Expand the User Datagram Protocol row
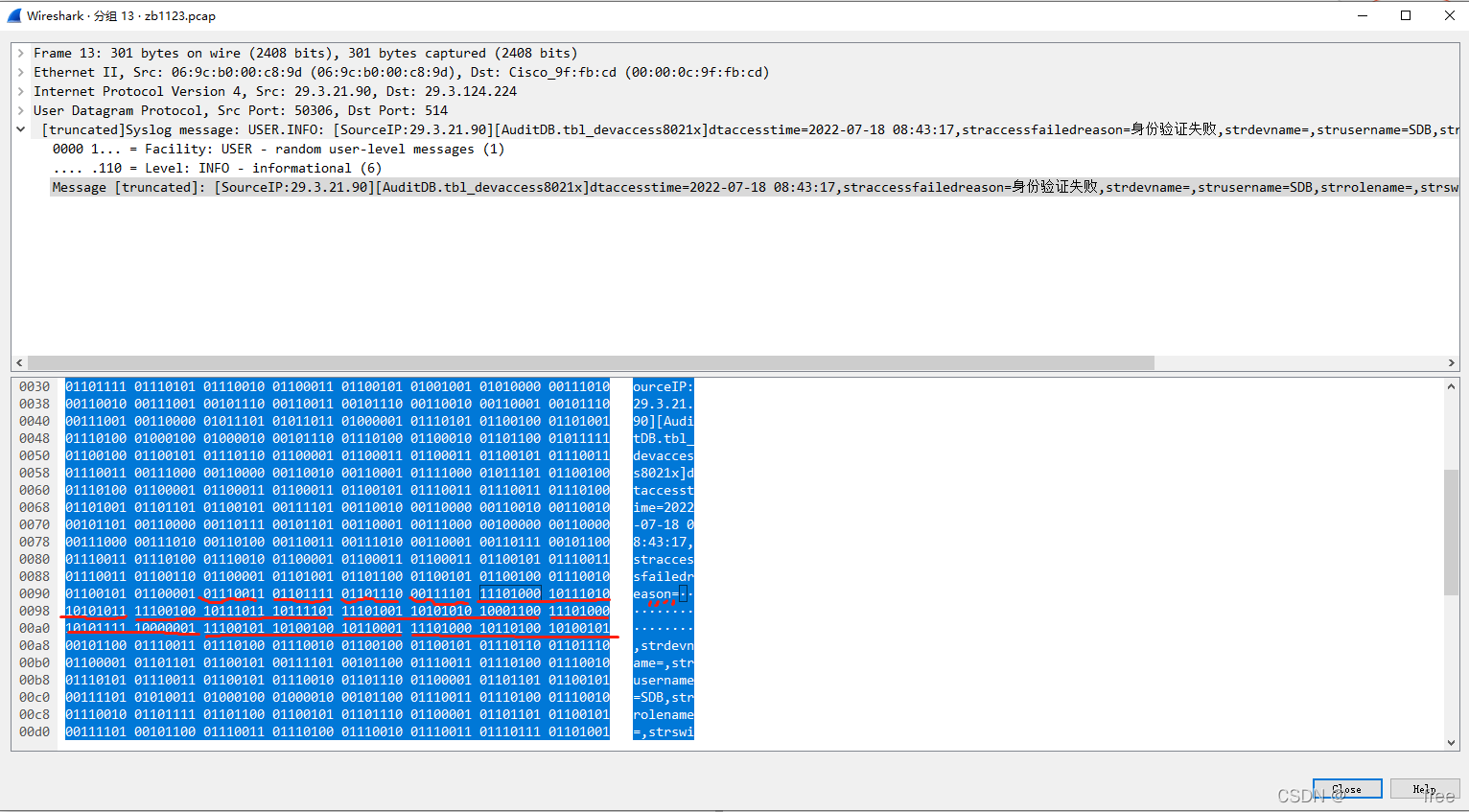The height and width of the screenshot is (812, 1469). pos(20,111)
